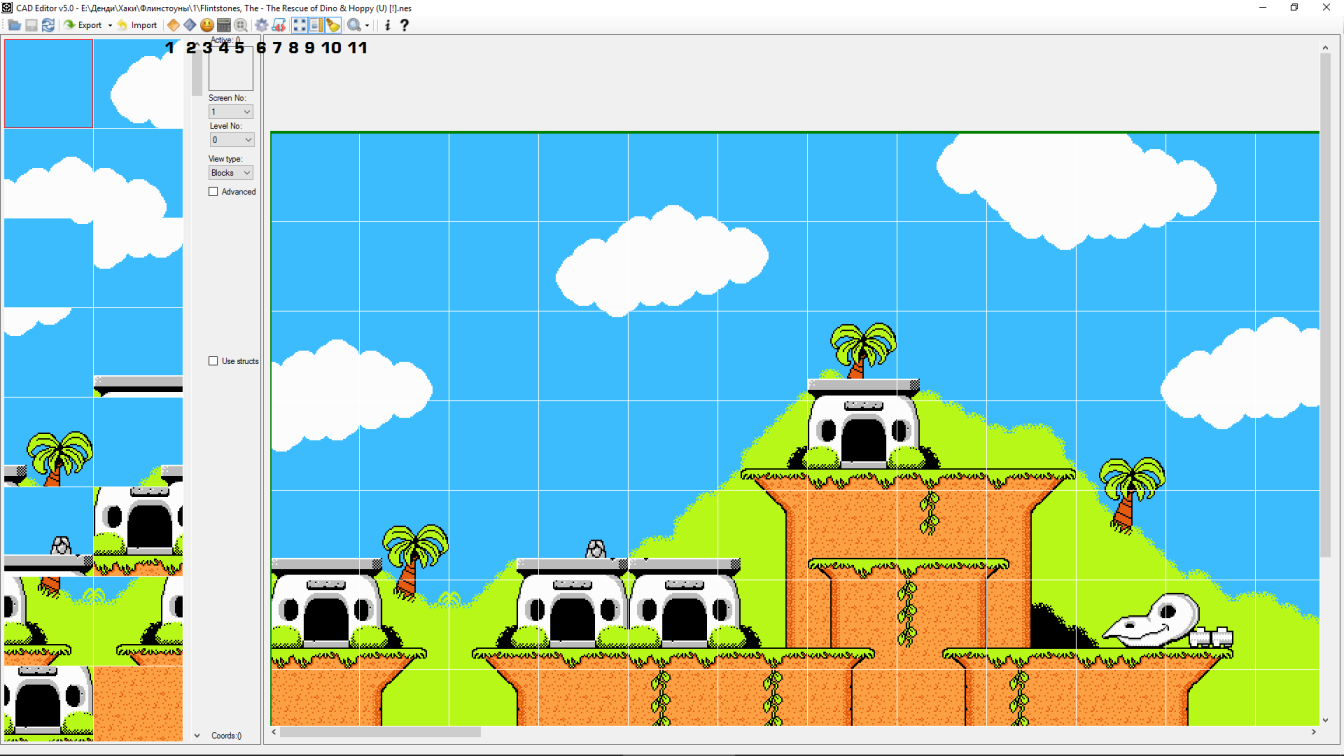Open the Level No dropdown

[231, 140]
